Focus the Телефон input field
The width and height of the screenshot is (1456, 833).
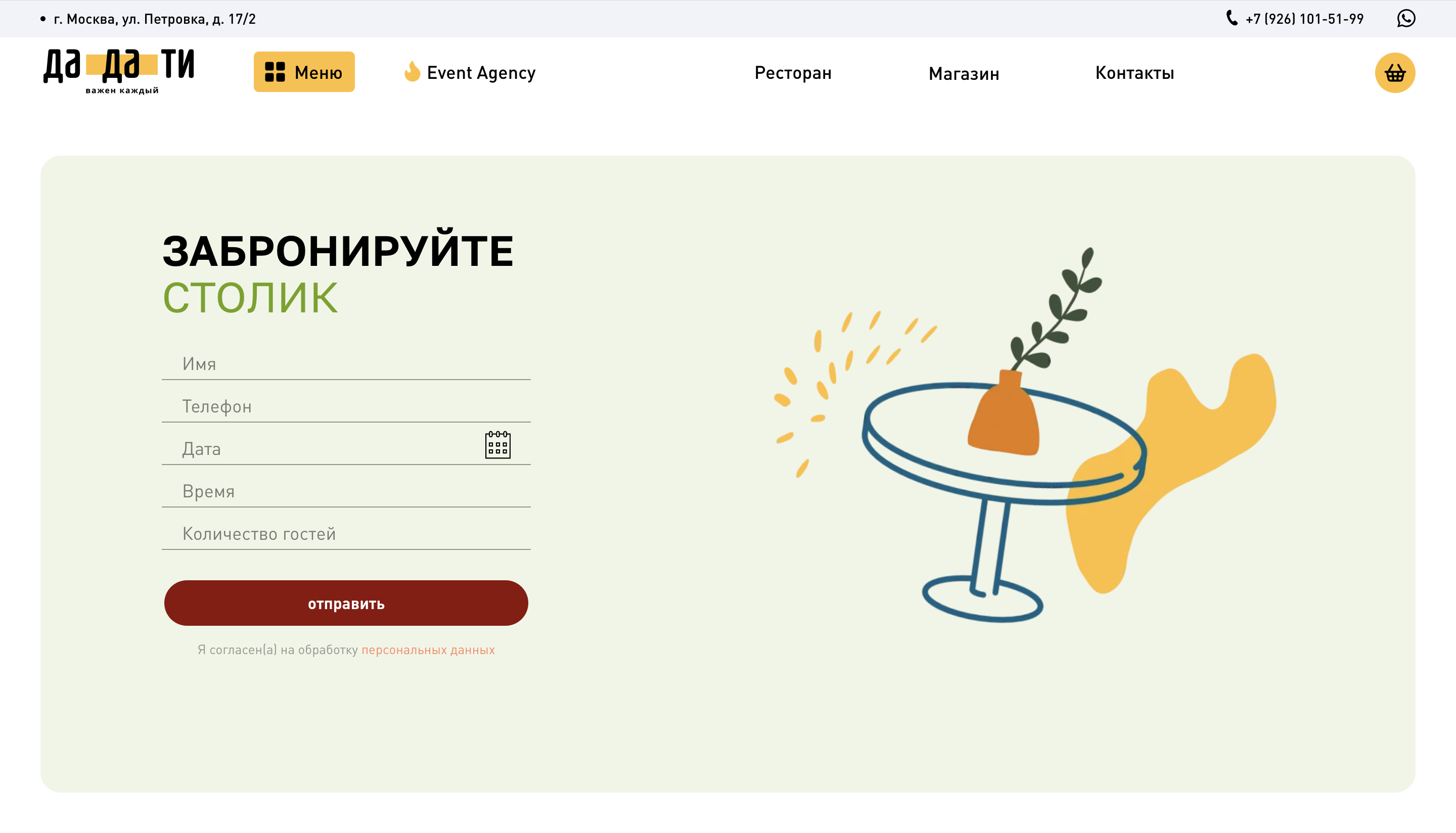tap(346, 406)
